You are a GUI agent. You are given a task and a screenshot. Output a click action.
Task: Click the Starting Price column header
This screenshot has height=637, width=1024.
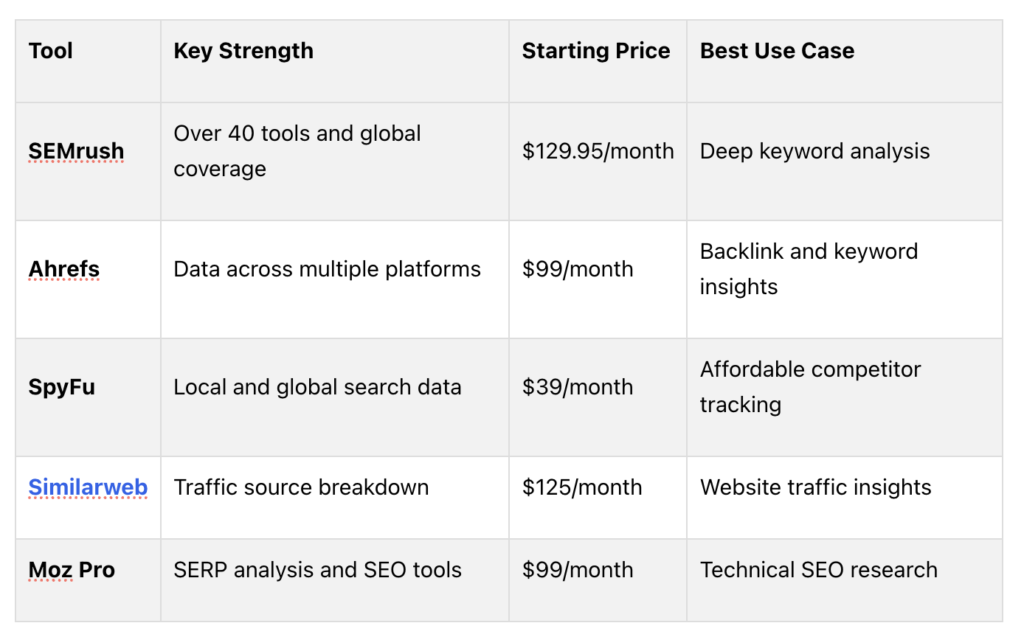click(x=596, y=51)
